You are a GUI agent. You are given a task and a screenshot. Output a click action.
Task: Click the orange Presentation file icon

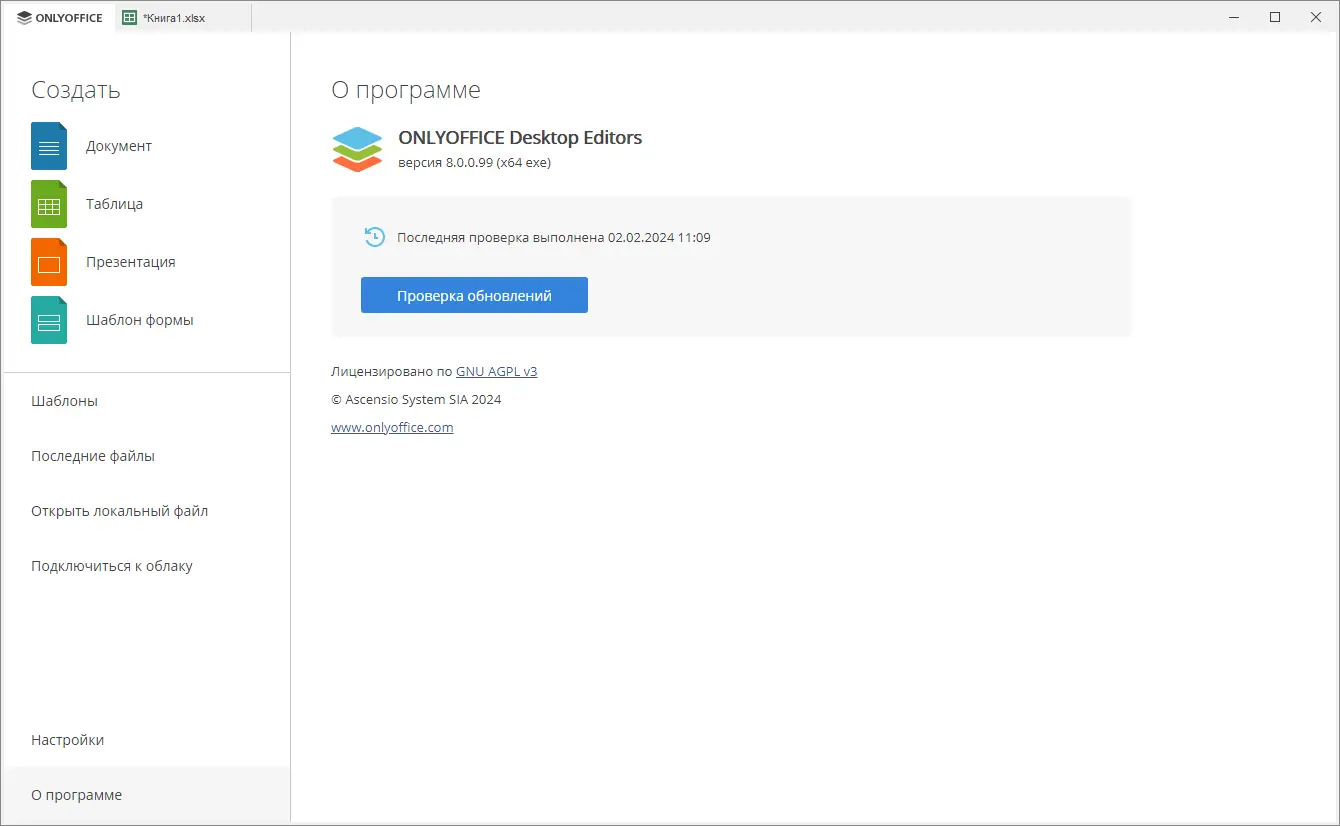[49, 262]
